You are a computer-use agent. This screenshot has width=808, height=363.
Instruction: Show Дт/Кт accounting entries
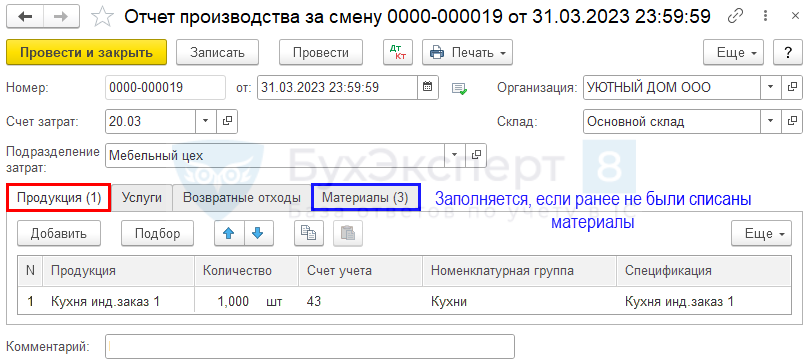pyautogui.click(x=397, y=52)
